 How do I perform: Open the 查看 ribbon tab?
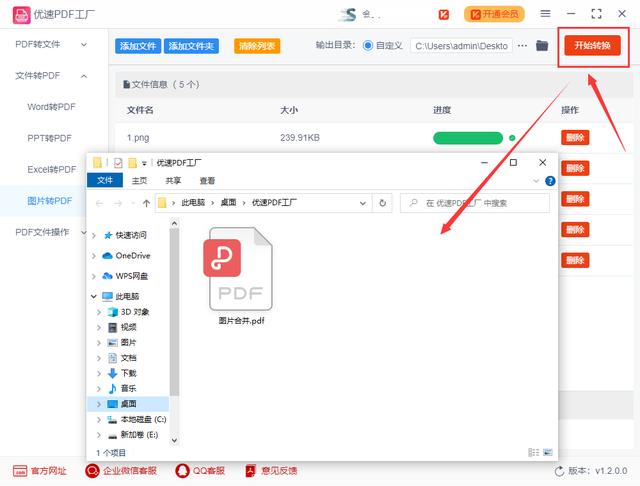pyautogui.click(x=207, y=180)
